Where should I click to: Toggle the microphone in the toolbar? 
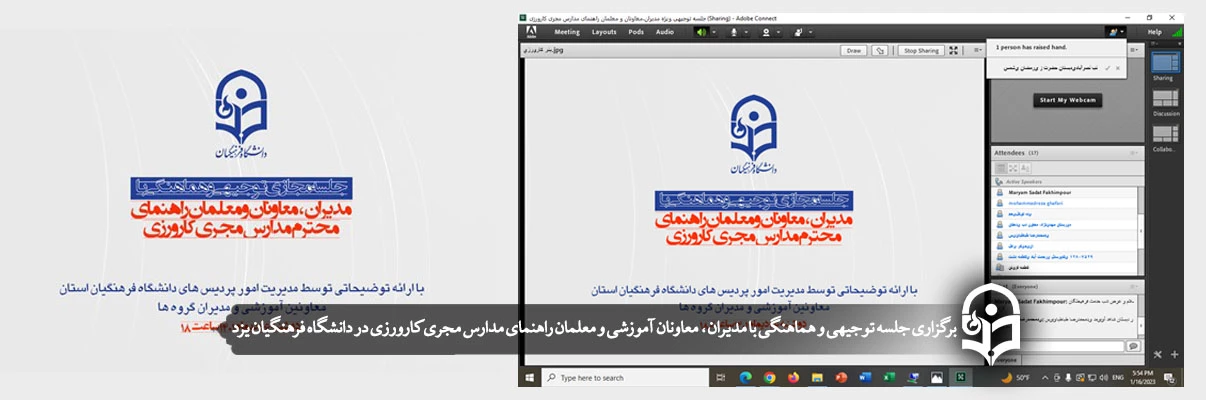[x=733, y=32]
